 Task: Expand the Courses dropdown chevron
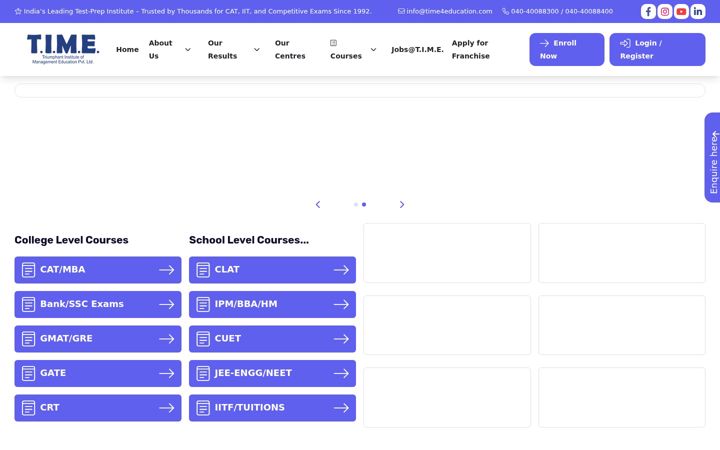tap(373, 50)
